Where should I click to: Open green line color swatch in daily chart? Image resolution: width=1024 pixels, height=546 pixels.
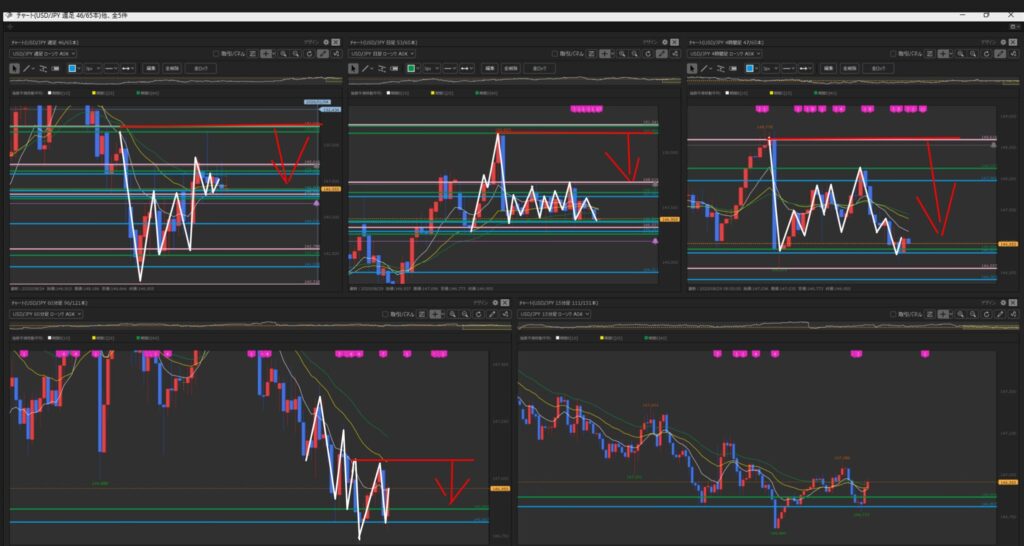(411, 68)
